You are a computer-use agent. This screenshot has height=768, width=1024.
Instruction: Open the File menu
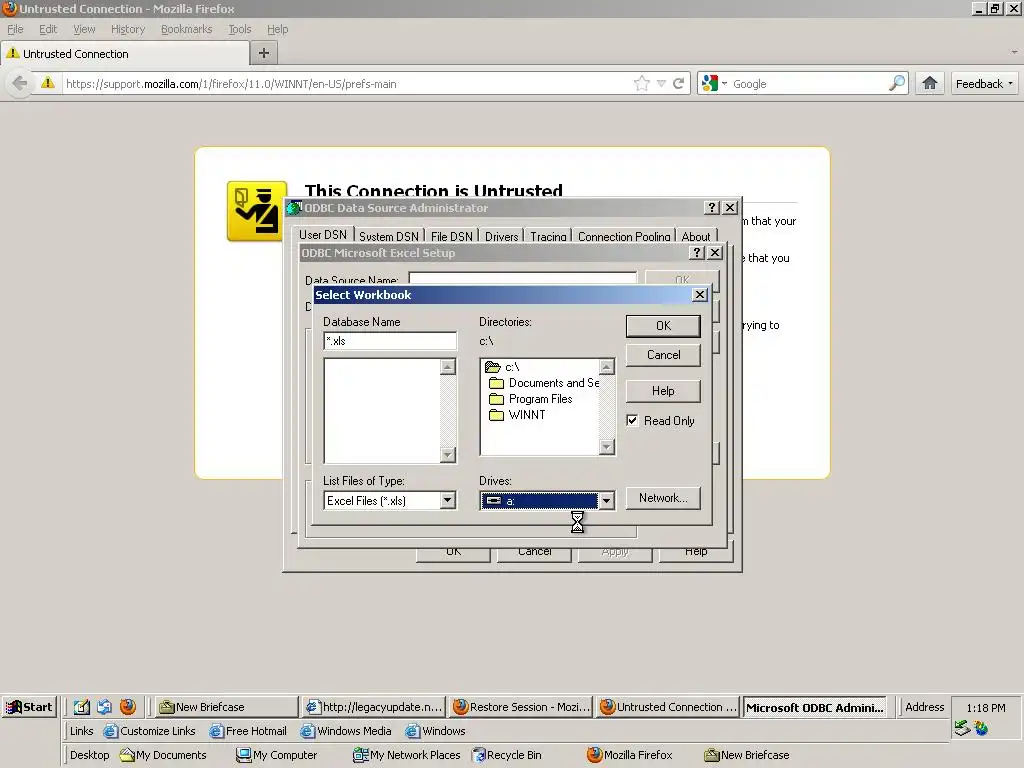pyautogui.click(x=15, y=29)
